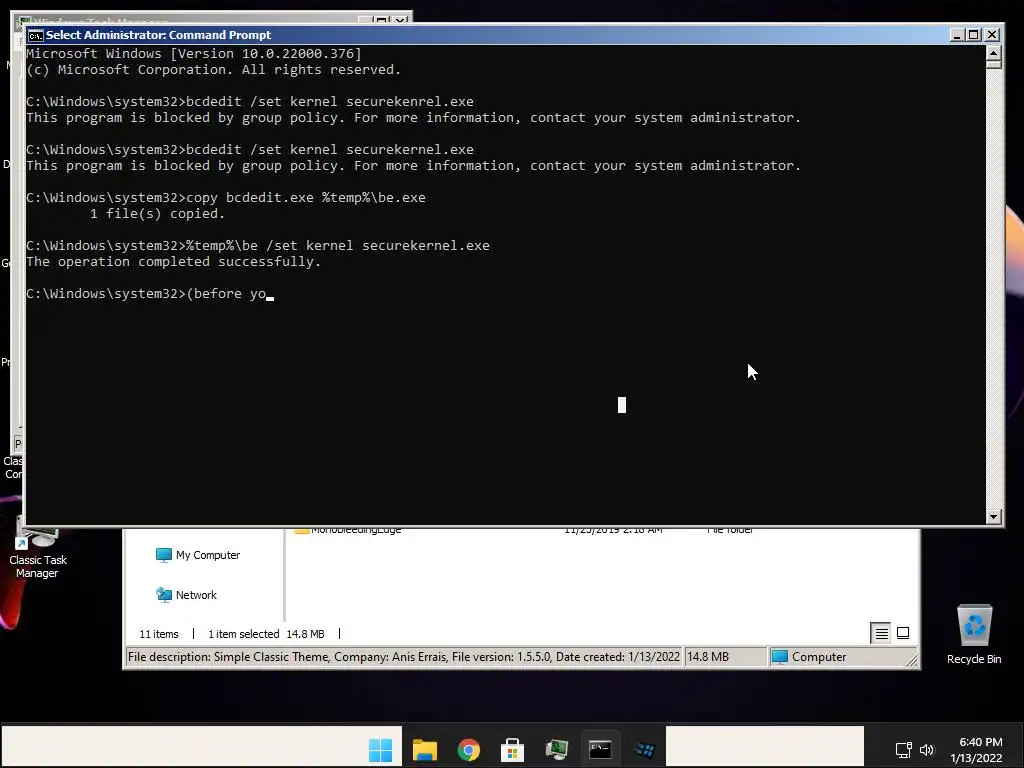Click the Command Prompt scroll down arrow
Viewport: 1024px width, 768px height.
point(993,517)
